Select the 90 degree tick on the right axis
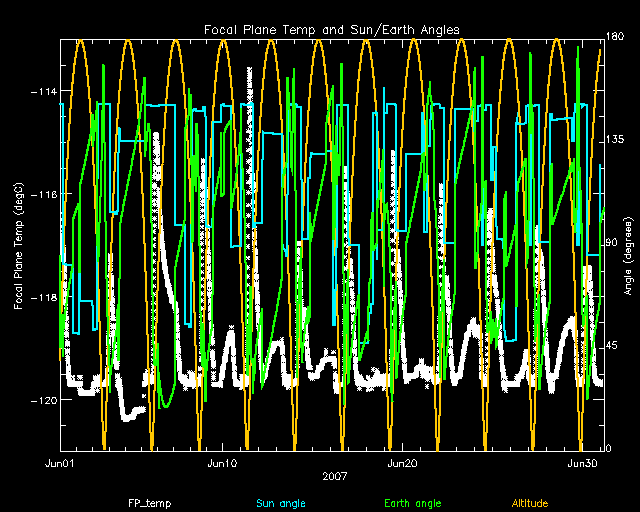Viewport: 640px width, 512px height. pyautogui.click(x=613, y=243)
